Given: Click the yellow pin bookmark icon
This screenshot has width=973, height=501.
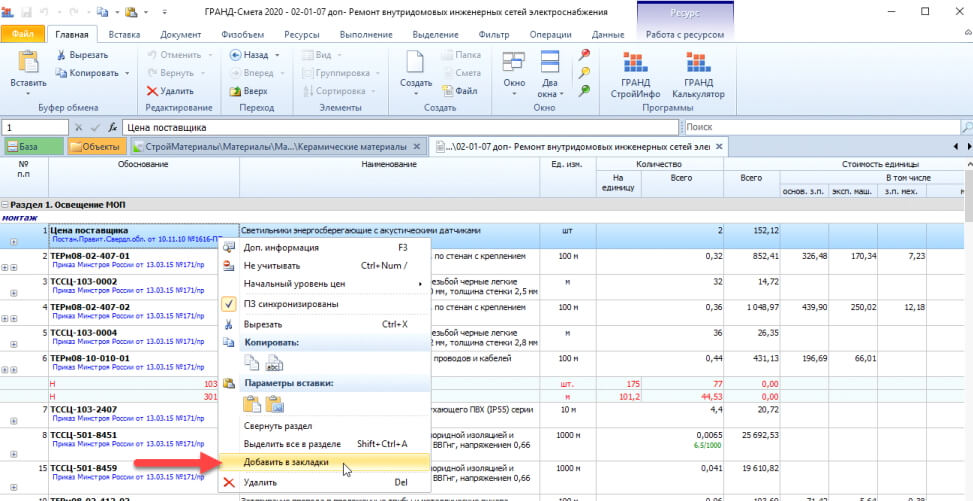Looking at the screenshot, I should coord(583,73).
